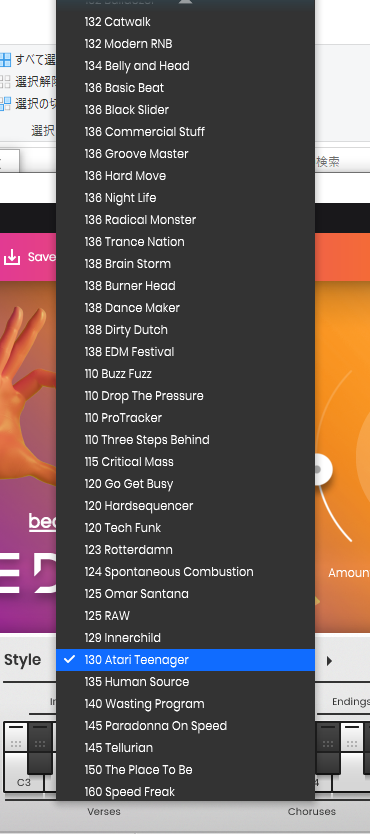370x834 pixels.
Task: Click the Save preset download icon
Action: pos(12,257)
